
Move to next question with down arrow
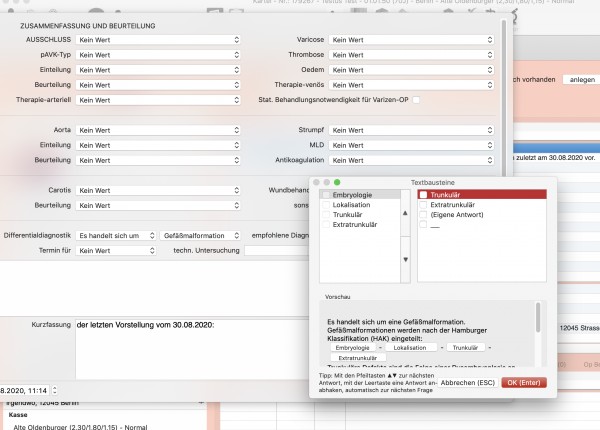[405, 260]
